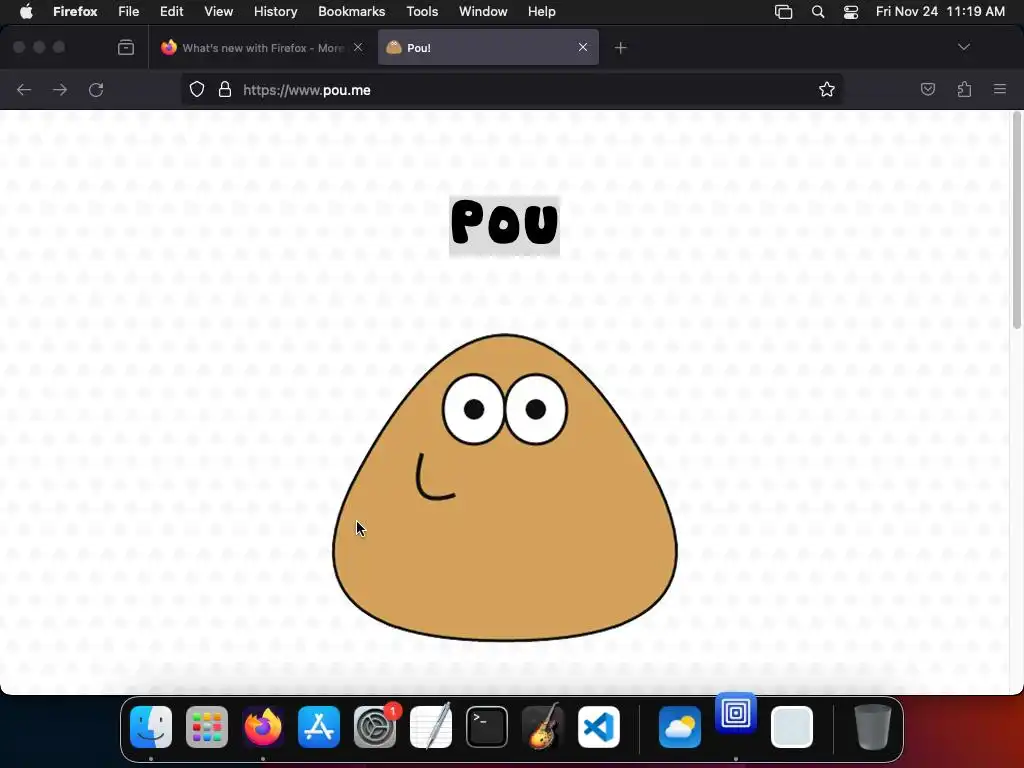This screenshot has width=1024, height=768.
Task: Open Firefox View in the tab bar
Action: click(126, 47)
